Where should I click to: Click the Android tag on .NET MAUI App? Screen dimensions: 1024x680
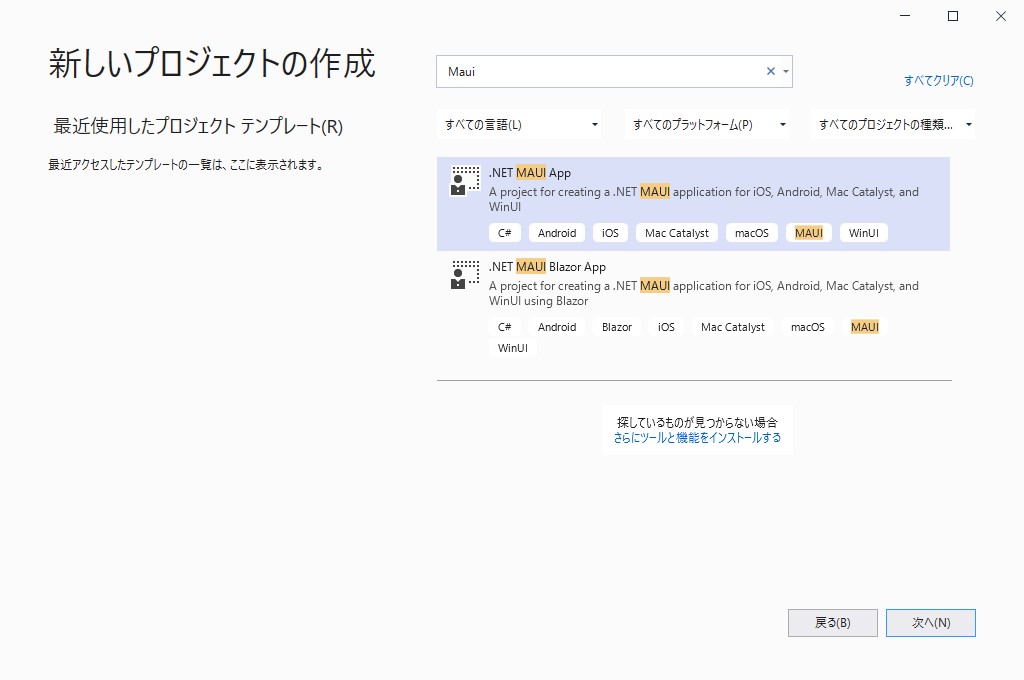pos(556,232)
